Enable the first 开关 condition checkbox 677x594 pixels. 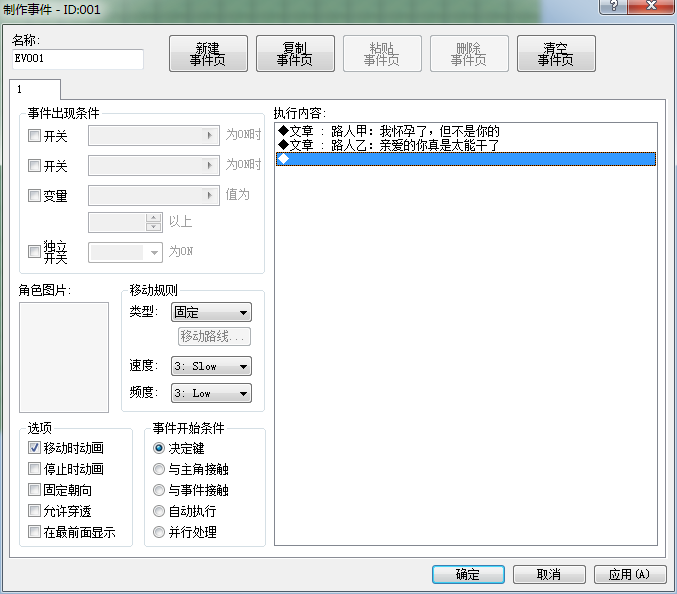coord(34,136)
